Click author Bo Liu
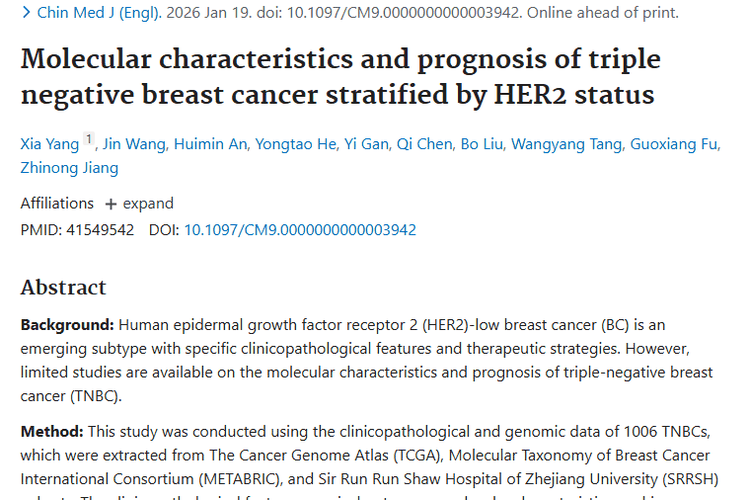Screen dimensions: 750x500 click(x=481, y=144)
